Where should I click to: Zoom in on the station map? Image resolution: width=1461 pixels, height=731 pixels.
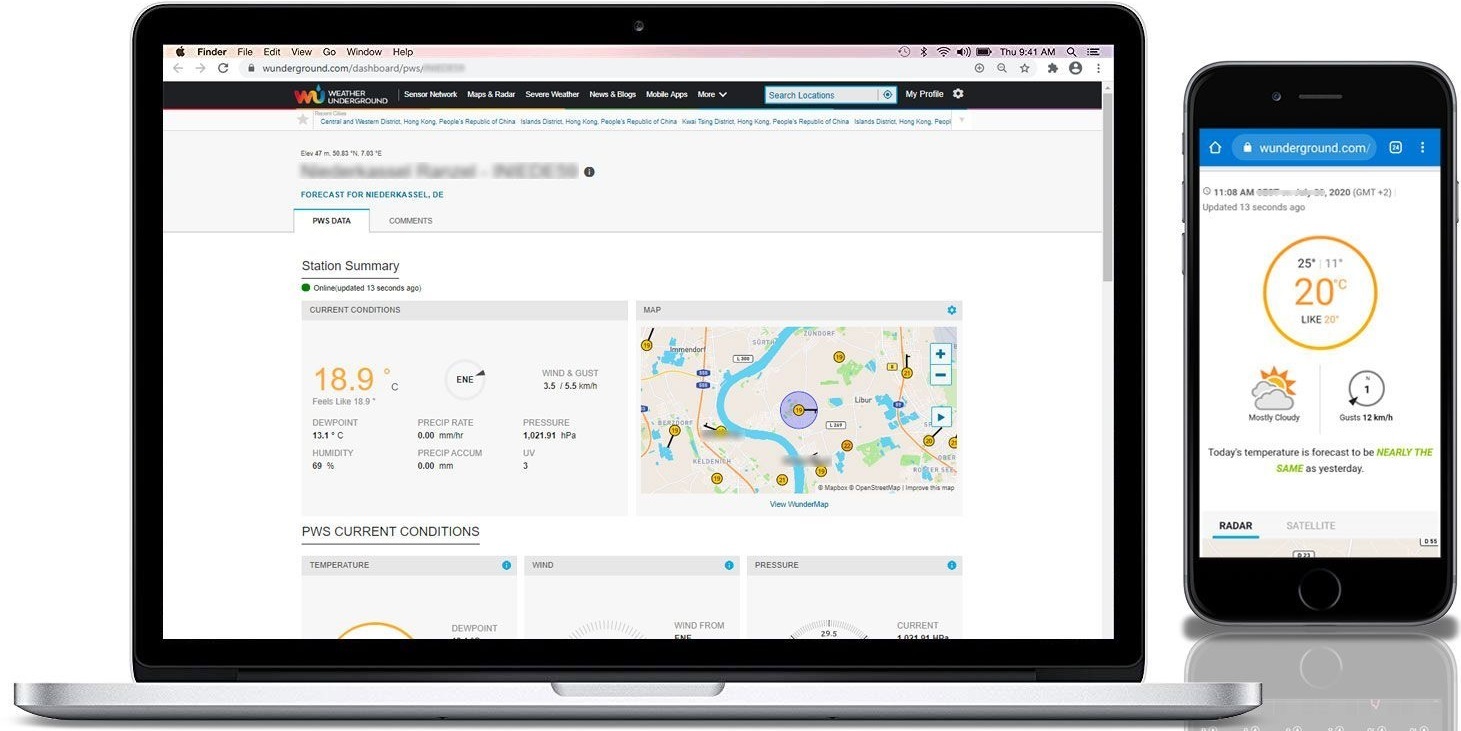coord(940,354)
